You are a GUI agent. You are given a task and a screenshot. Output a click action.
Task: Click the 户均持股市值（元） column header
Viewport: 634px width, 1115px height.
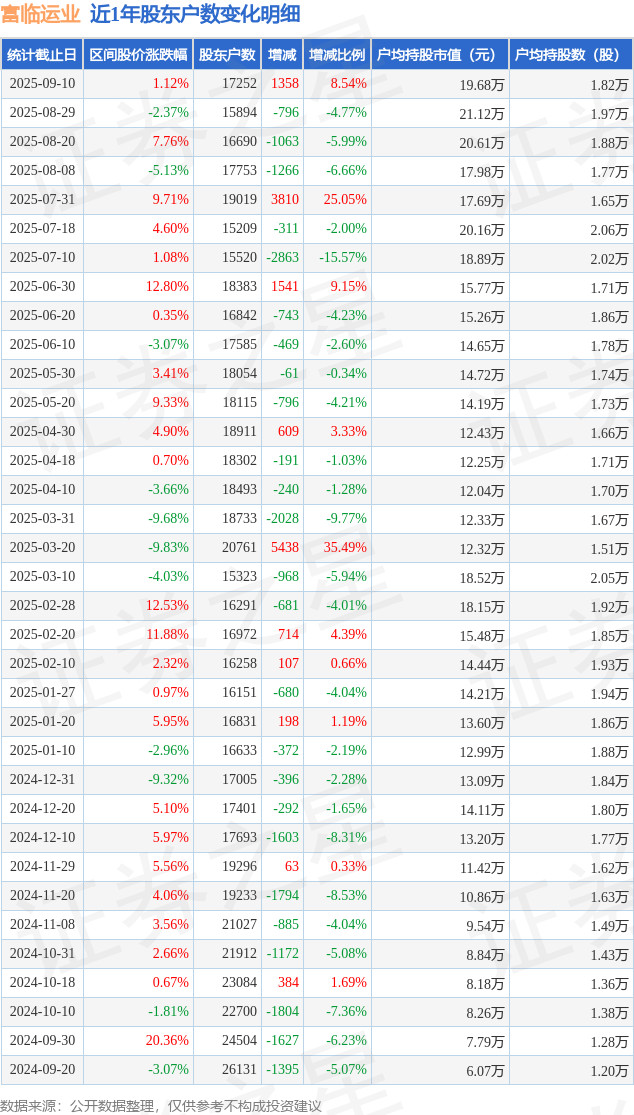440,55
